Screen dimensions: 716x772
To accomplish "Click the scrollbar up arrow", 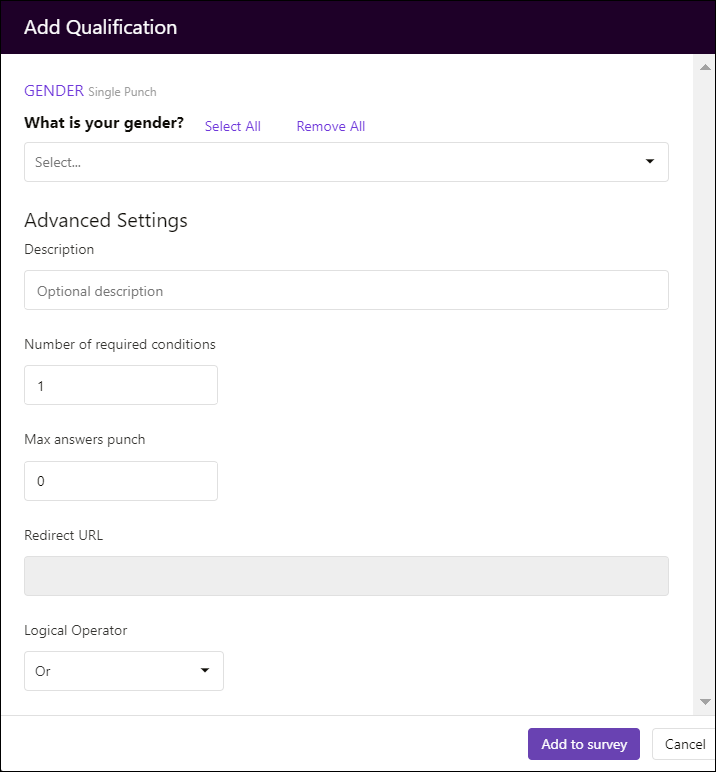I will pos(705,67).
